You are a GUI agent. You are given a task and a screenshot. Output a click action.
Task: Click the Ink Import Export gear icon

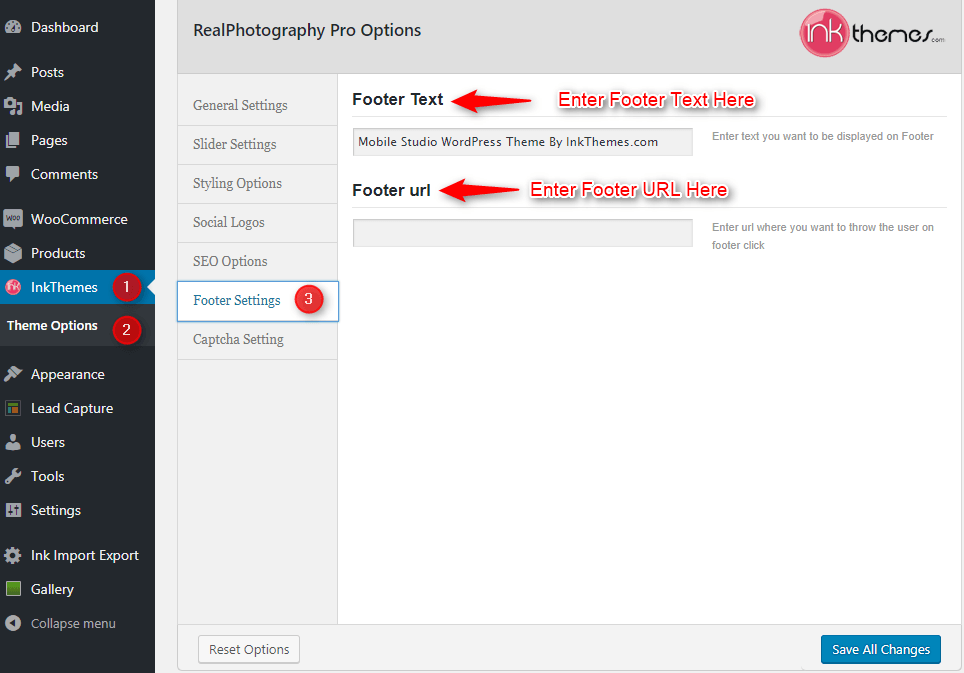13,555
